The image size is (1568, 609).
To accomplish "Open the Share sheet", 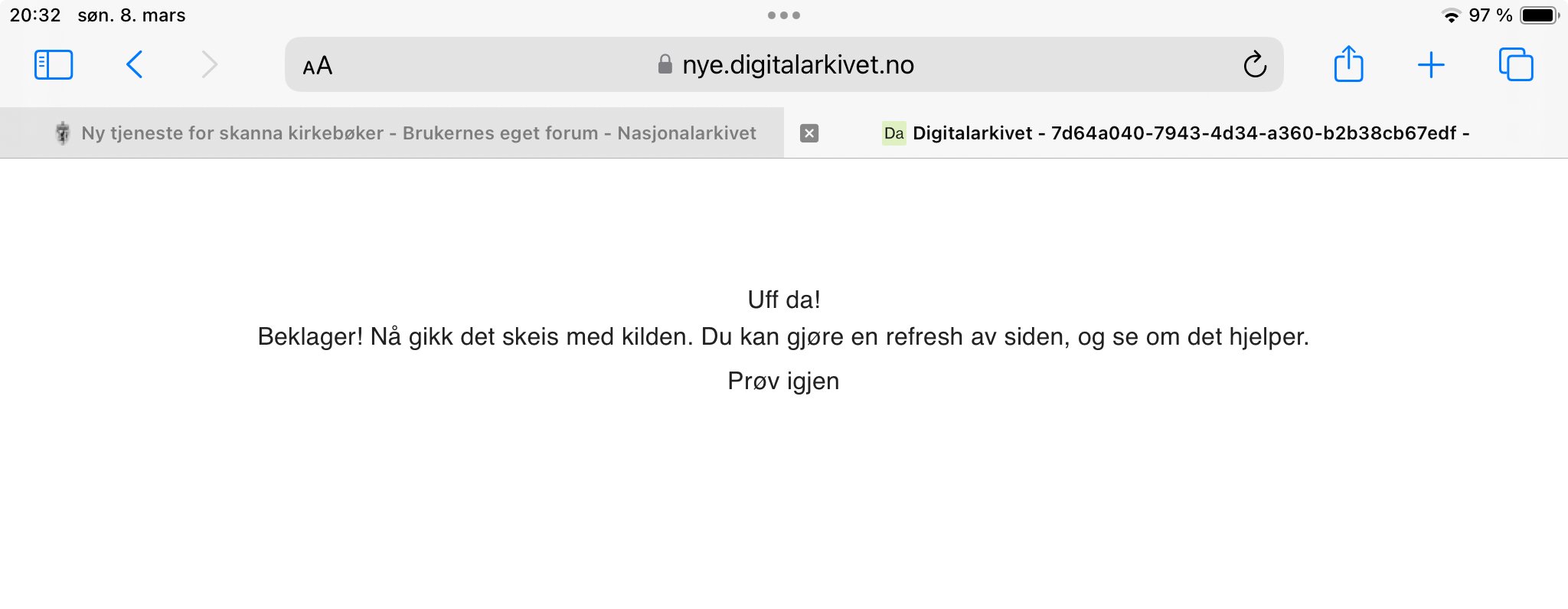I will click(1348, 64).
